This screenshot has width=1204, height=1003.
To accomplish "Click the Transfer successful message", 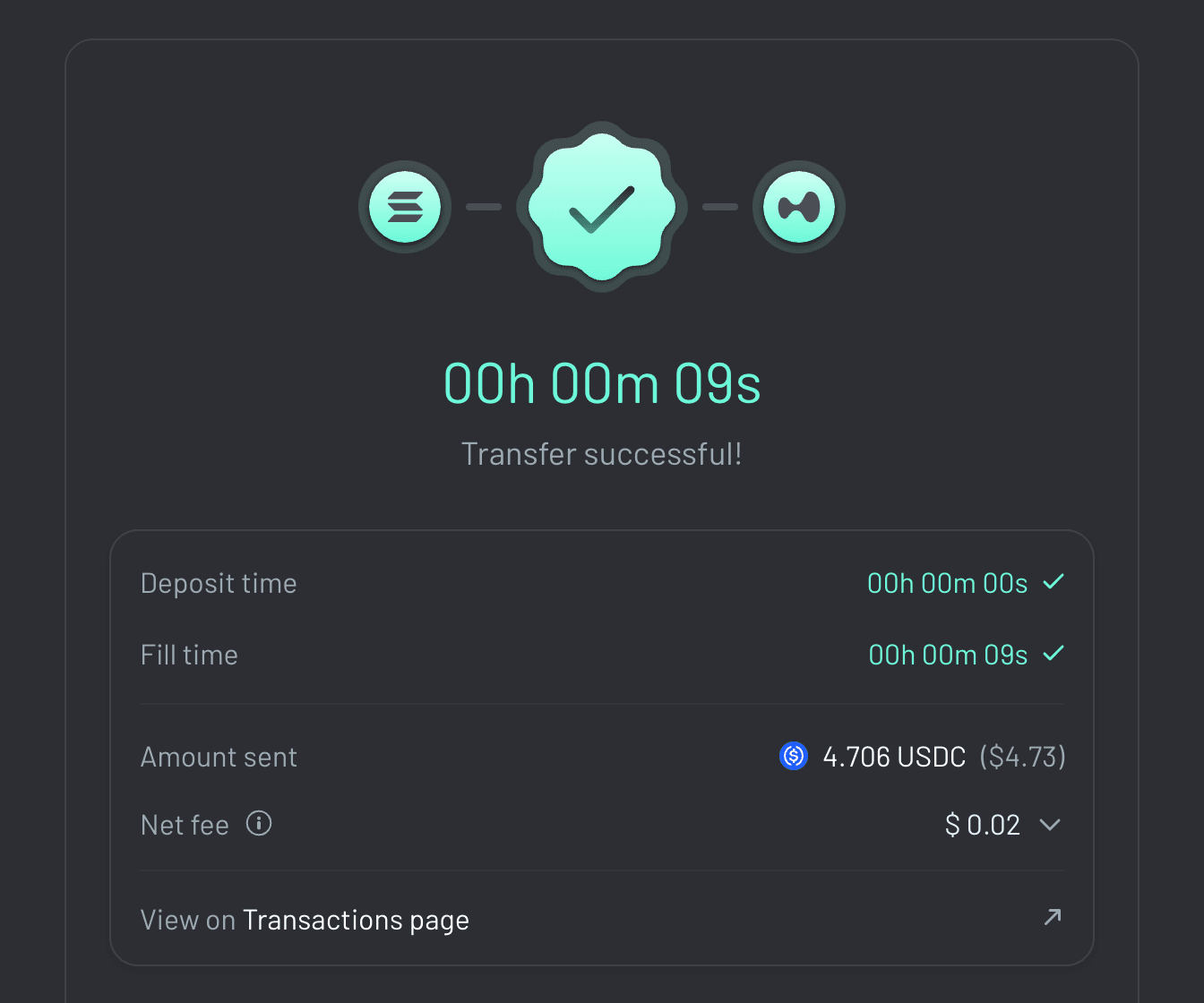I will click(601, 454).
